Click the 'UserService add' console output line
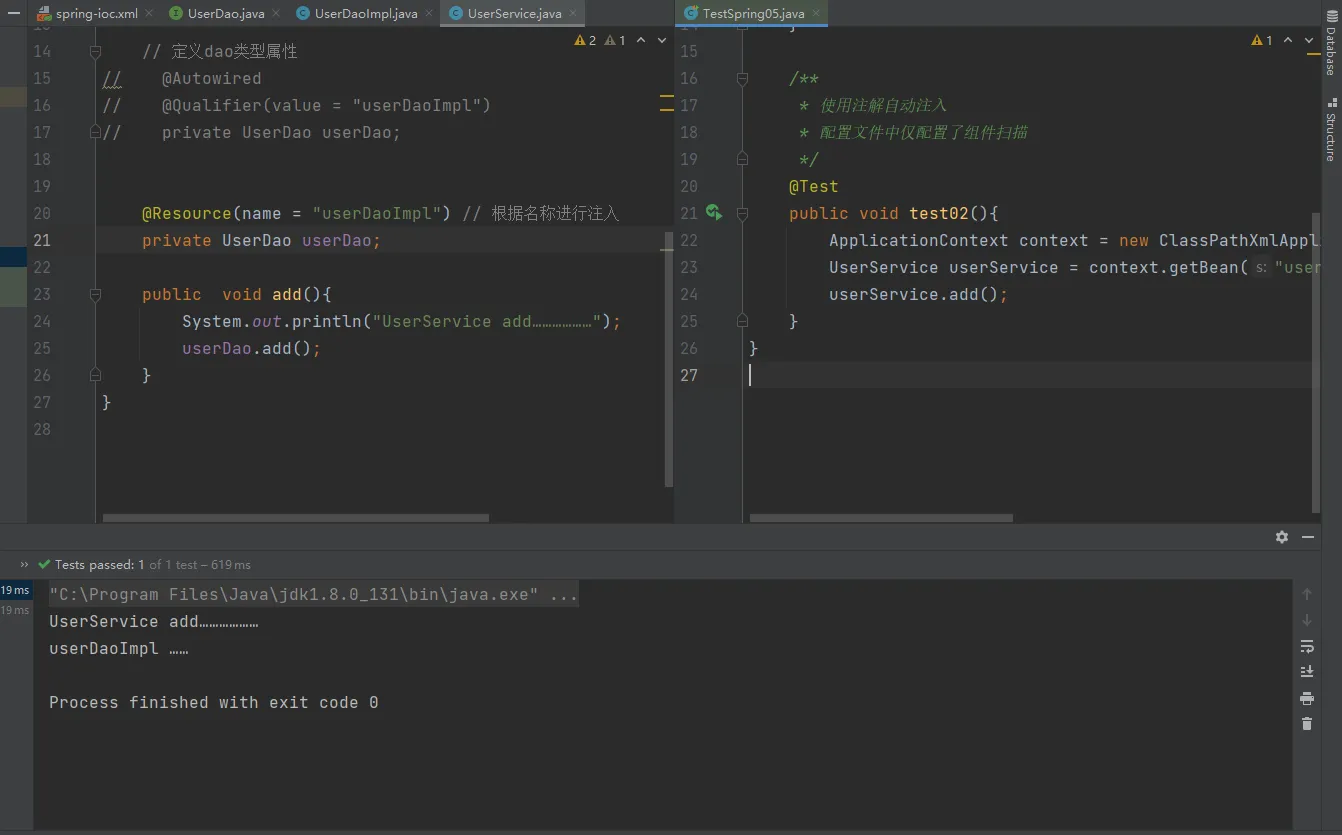Image resolution: width=1342 pixels, height=835 pixels. pyautogui.click(x=154, y=621)
